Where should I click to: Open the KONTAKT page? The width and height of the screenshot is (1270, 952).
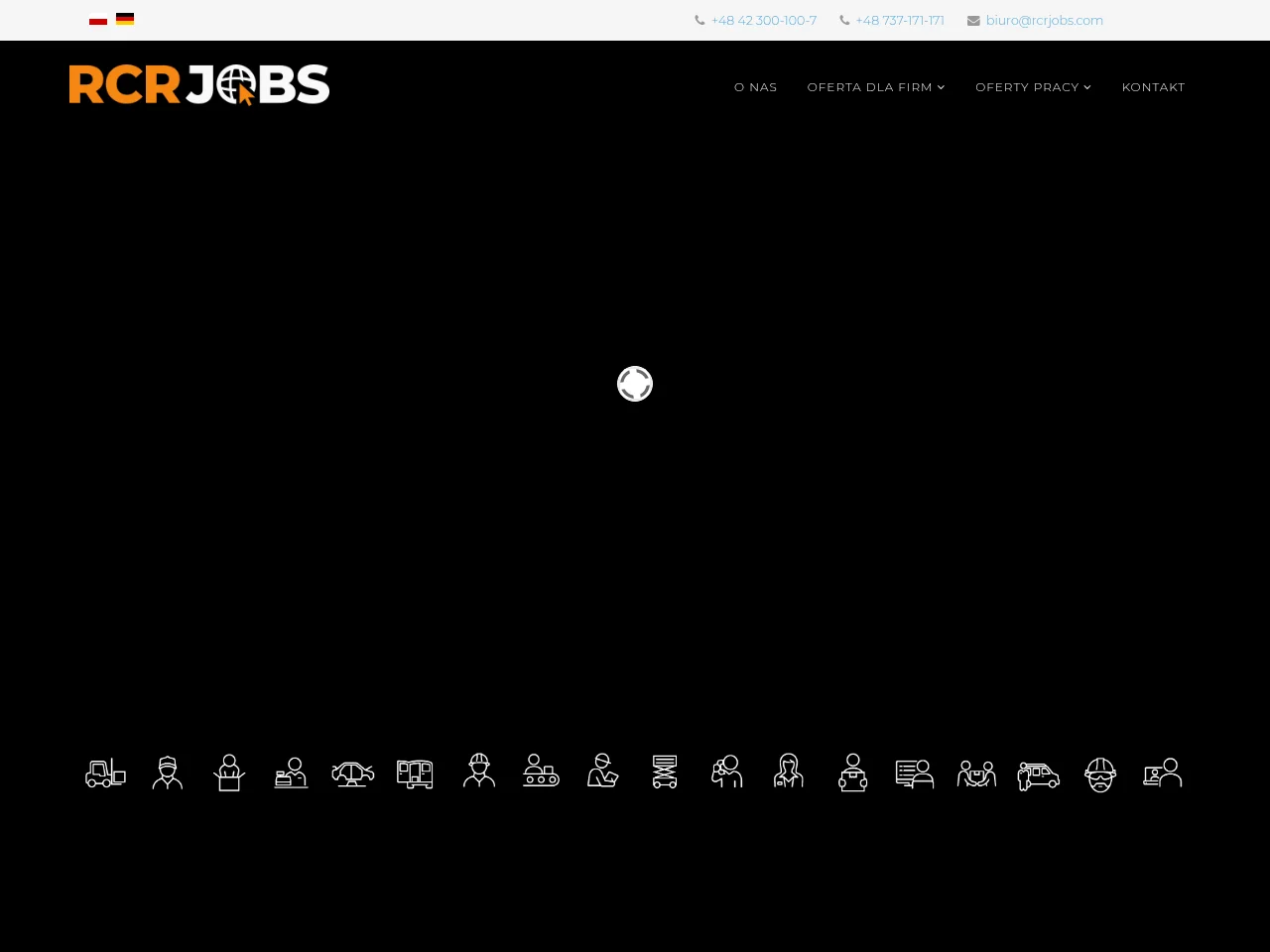click(x=1154, y=87)
